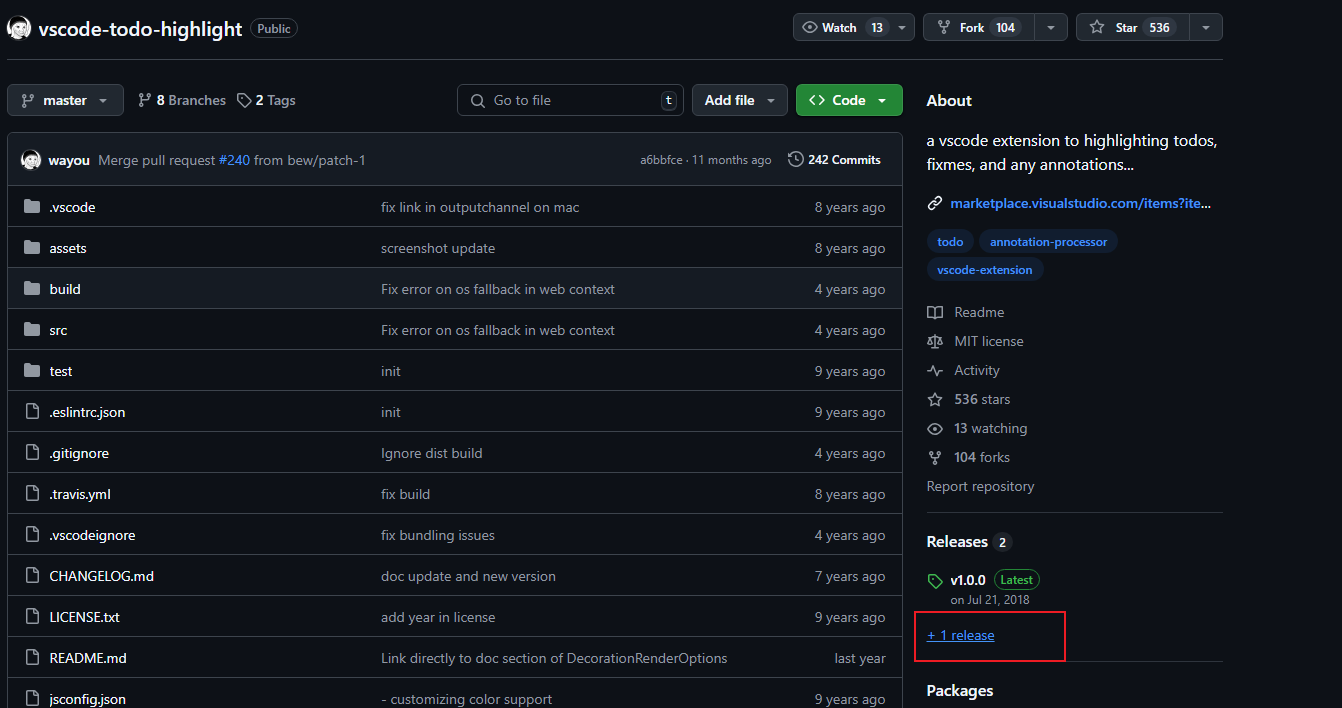Click the pulse icon next to Activity
This screenshot has width=1342, height=708.
935,370
